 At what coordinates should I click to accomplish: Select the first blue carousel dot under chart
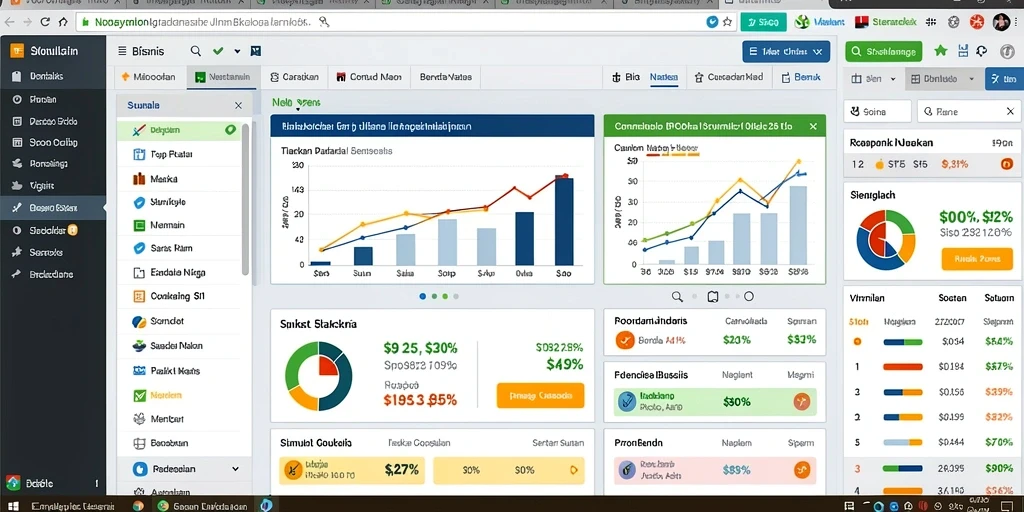tap(423, 296)
